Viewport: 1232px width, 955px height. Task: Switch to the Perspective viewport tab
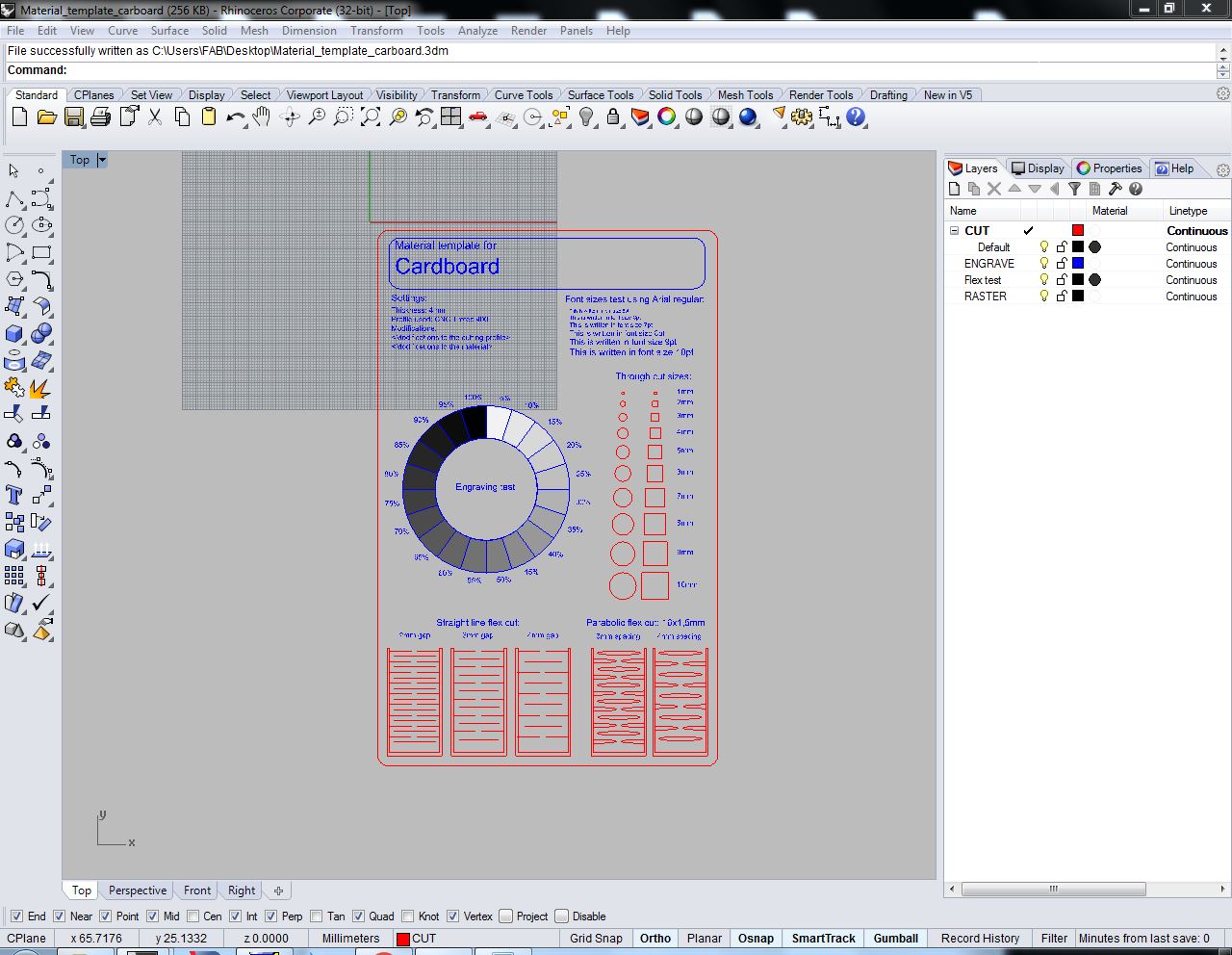point(137,890)
